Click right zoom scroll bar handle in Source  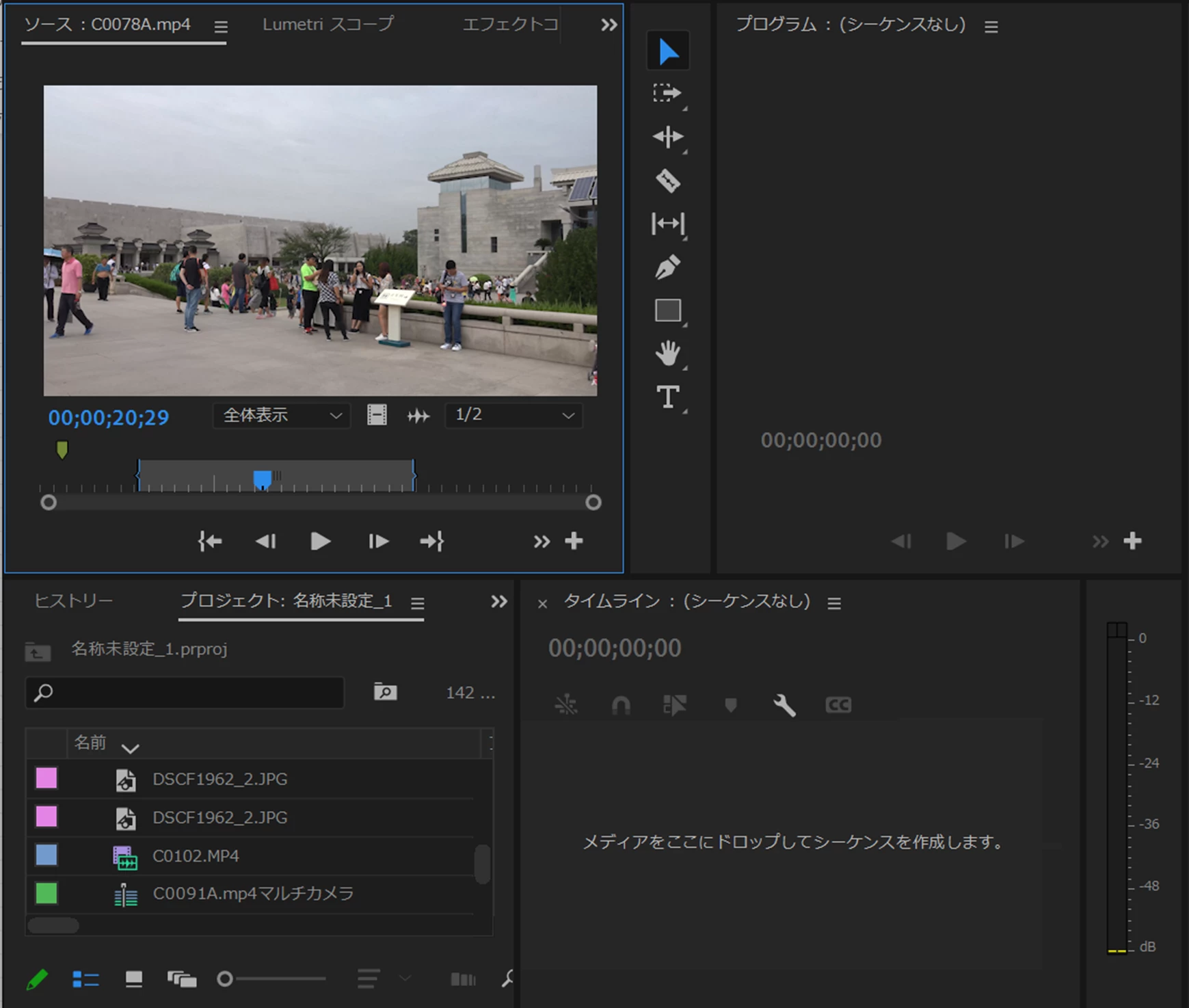click(x=593, y=503)
